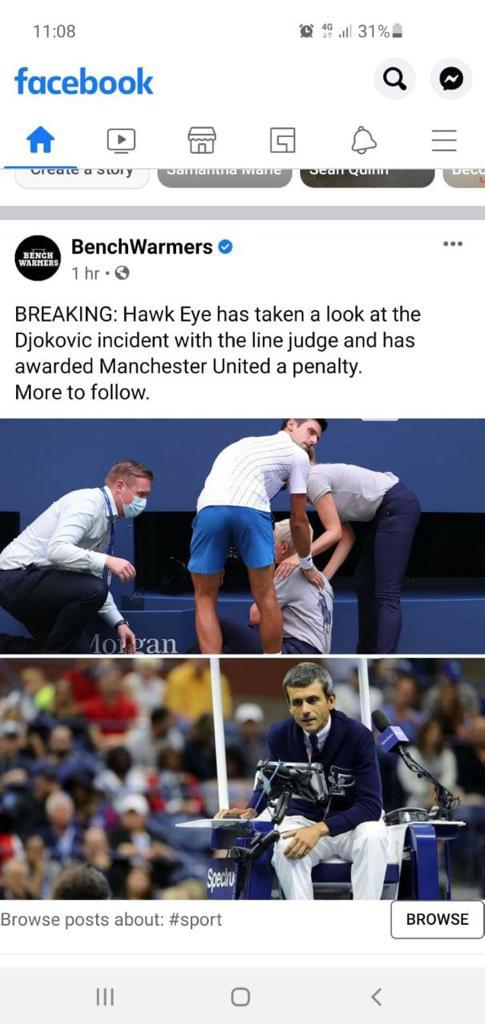
Task: Go to the Home feed tab
Action: pyautogui.click(x=40, y=140)
